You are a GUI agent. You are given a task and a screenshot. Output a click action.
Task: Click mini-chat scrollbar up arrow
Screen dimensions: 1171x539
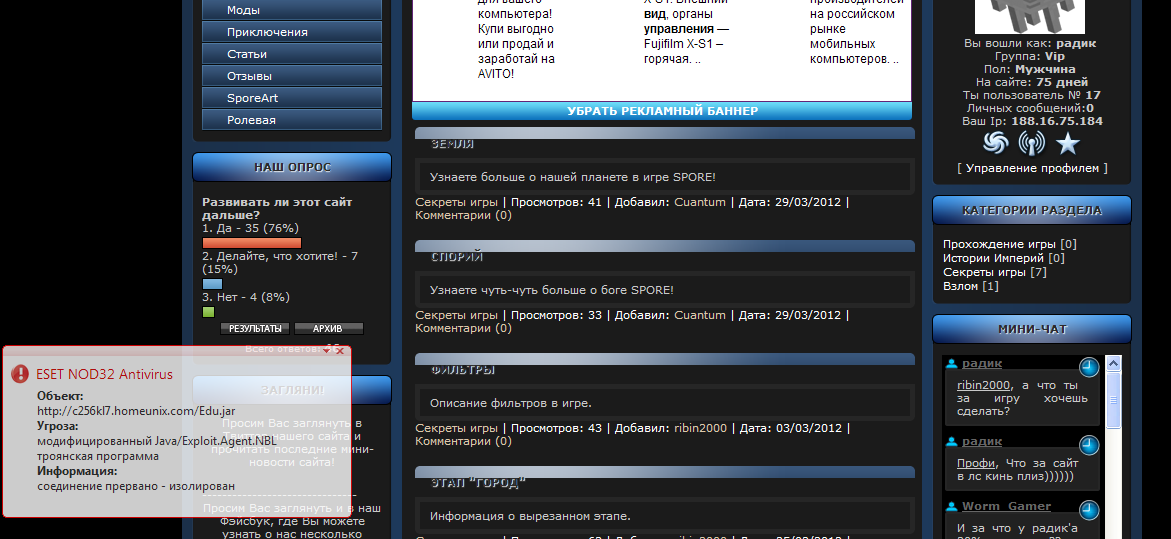[x=1113, y=364]
